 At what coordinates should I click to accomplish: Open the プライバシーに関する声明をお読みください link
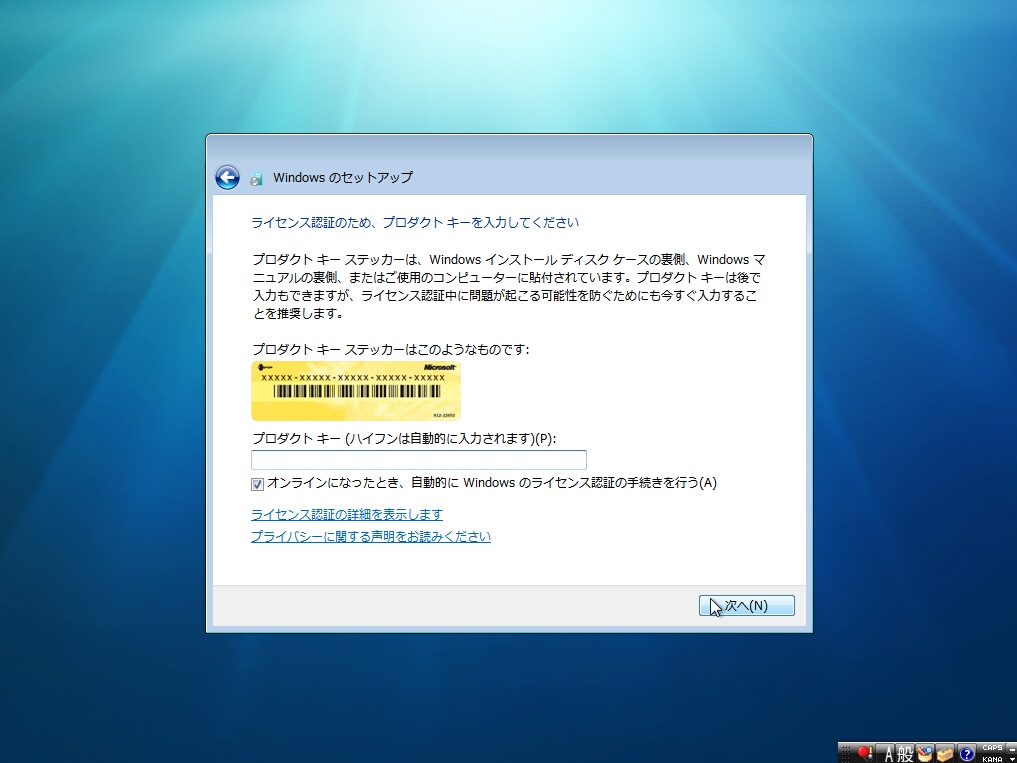pos(371,537)
